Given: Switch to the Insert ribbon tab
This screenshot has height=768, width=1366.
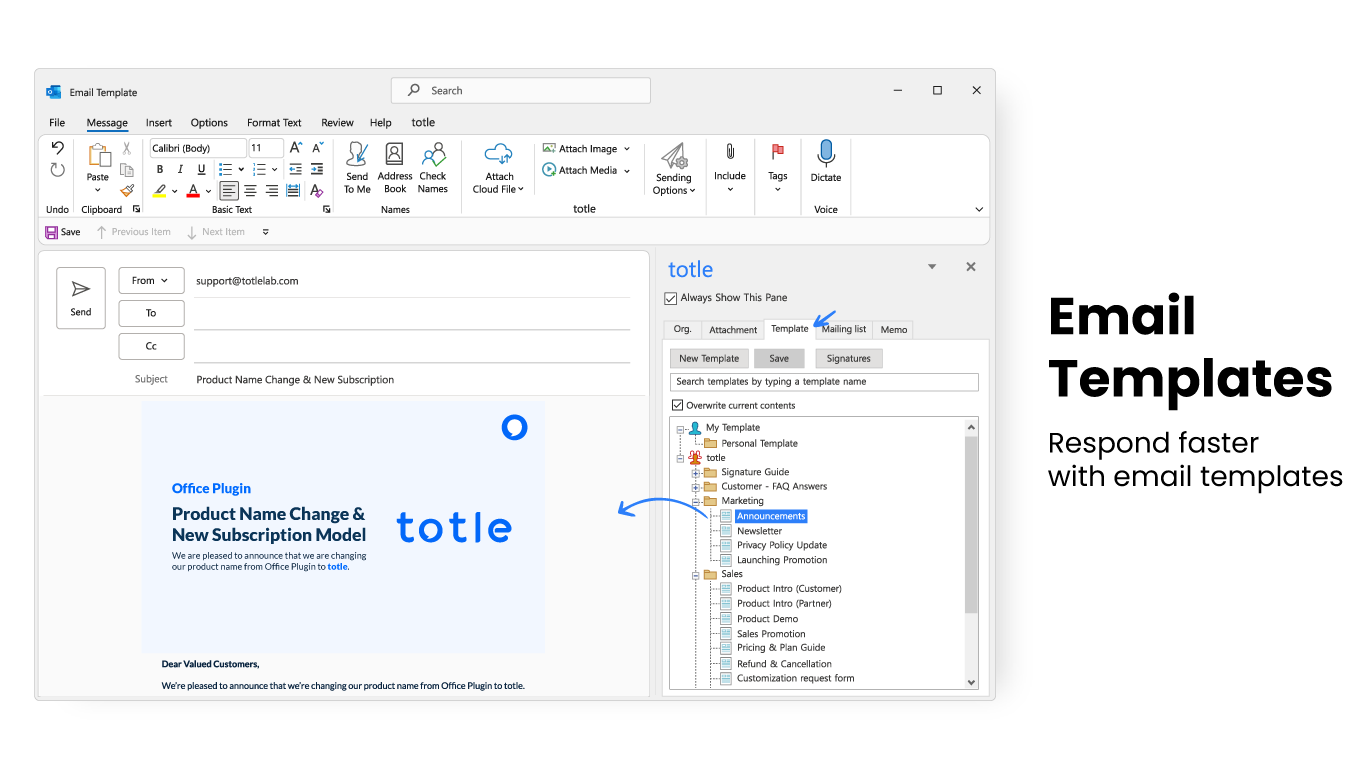Looking at the screenshot, I should point(159,123).
